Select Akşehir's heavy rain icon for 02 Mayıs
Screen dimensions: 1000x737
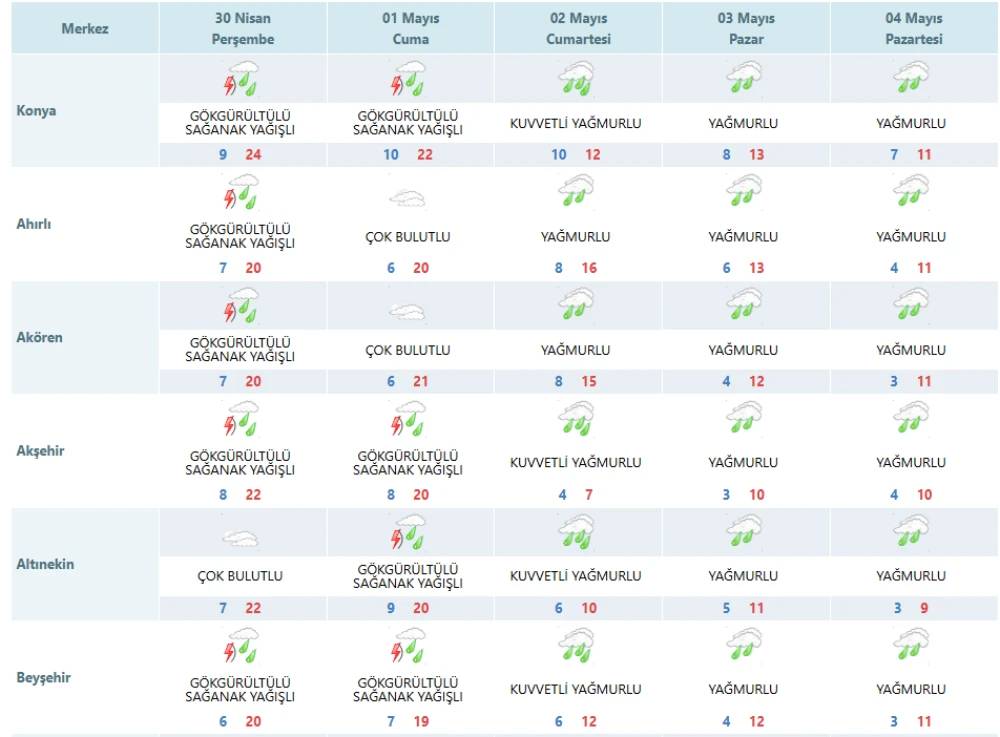tap(576, 418)
